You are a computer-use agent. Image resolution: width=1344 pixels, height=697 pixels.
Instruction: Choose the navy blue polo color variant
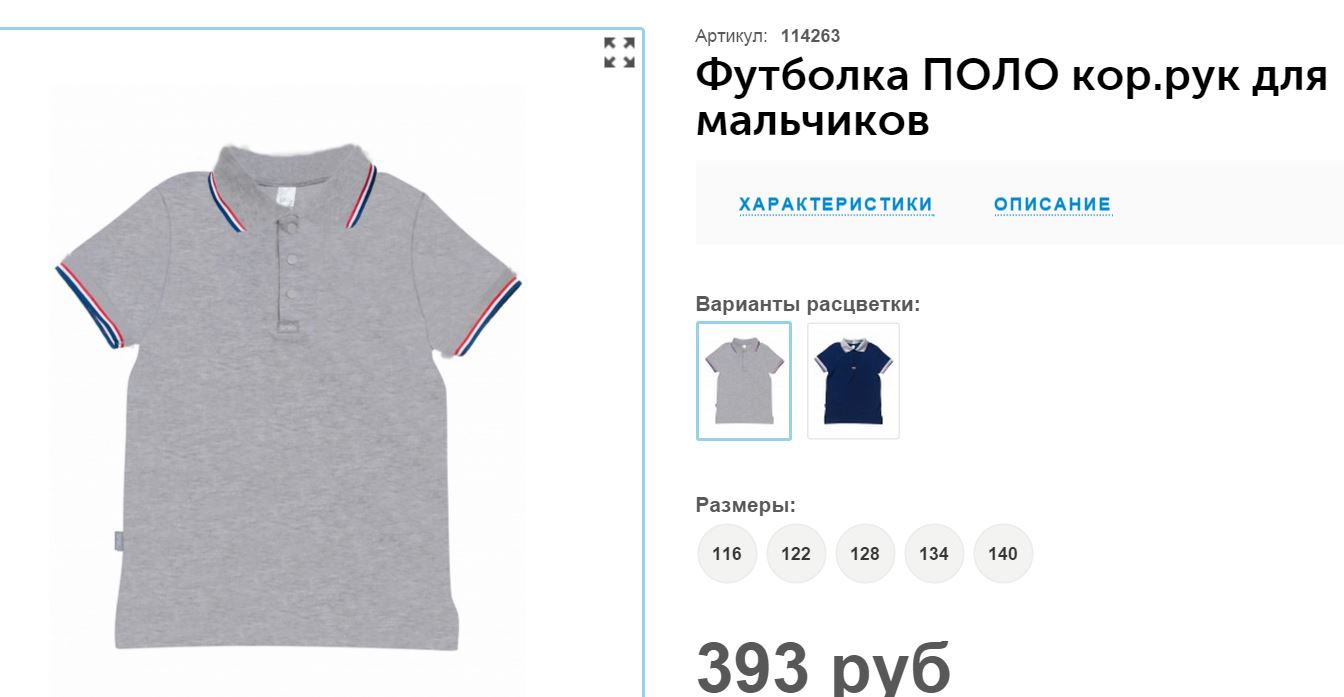coord(853,380)
